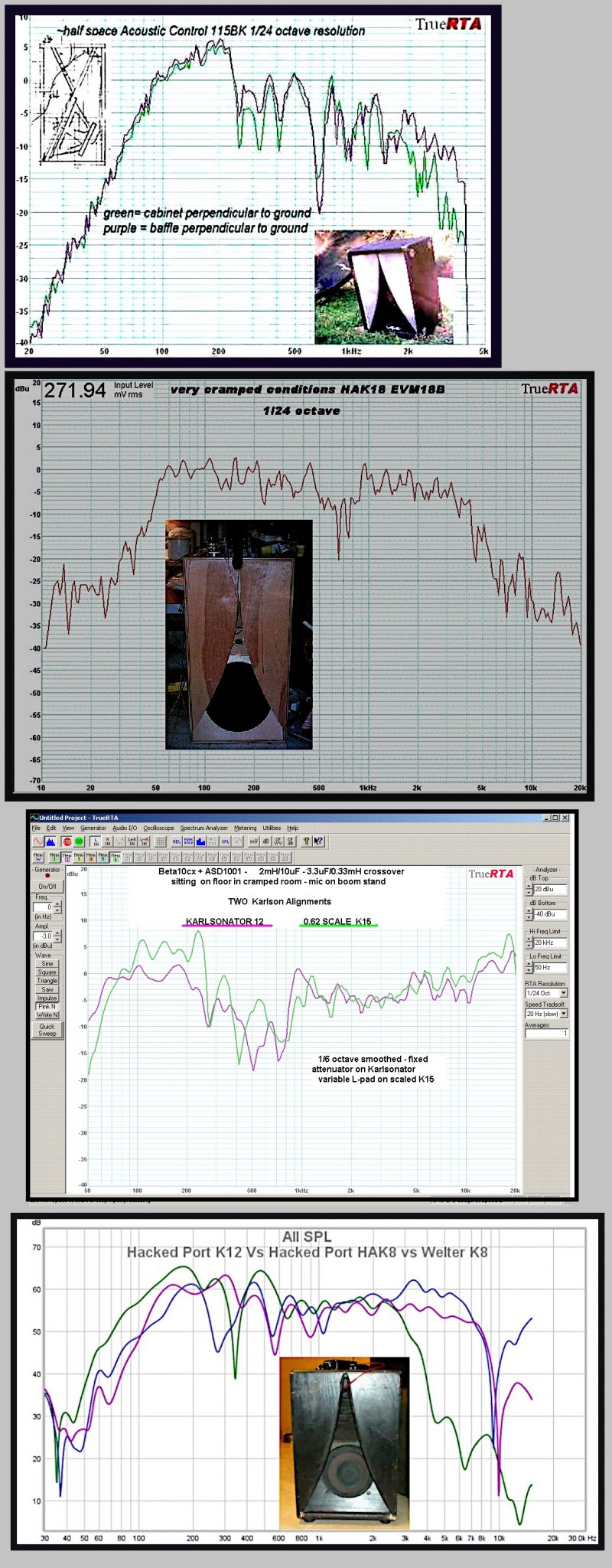
Task: Click the Ampl stepper arrows
Action: pyautogui.click(x=57, y=936)
